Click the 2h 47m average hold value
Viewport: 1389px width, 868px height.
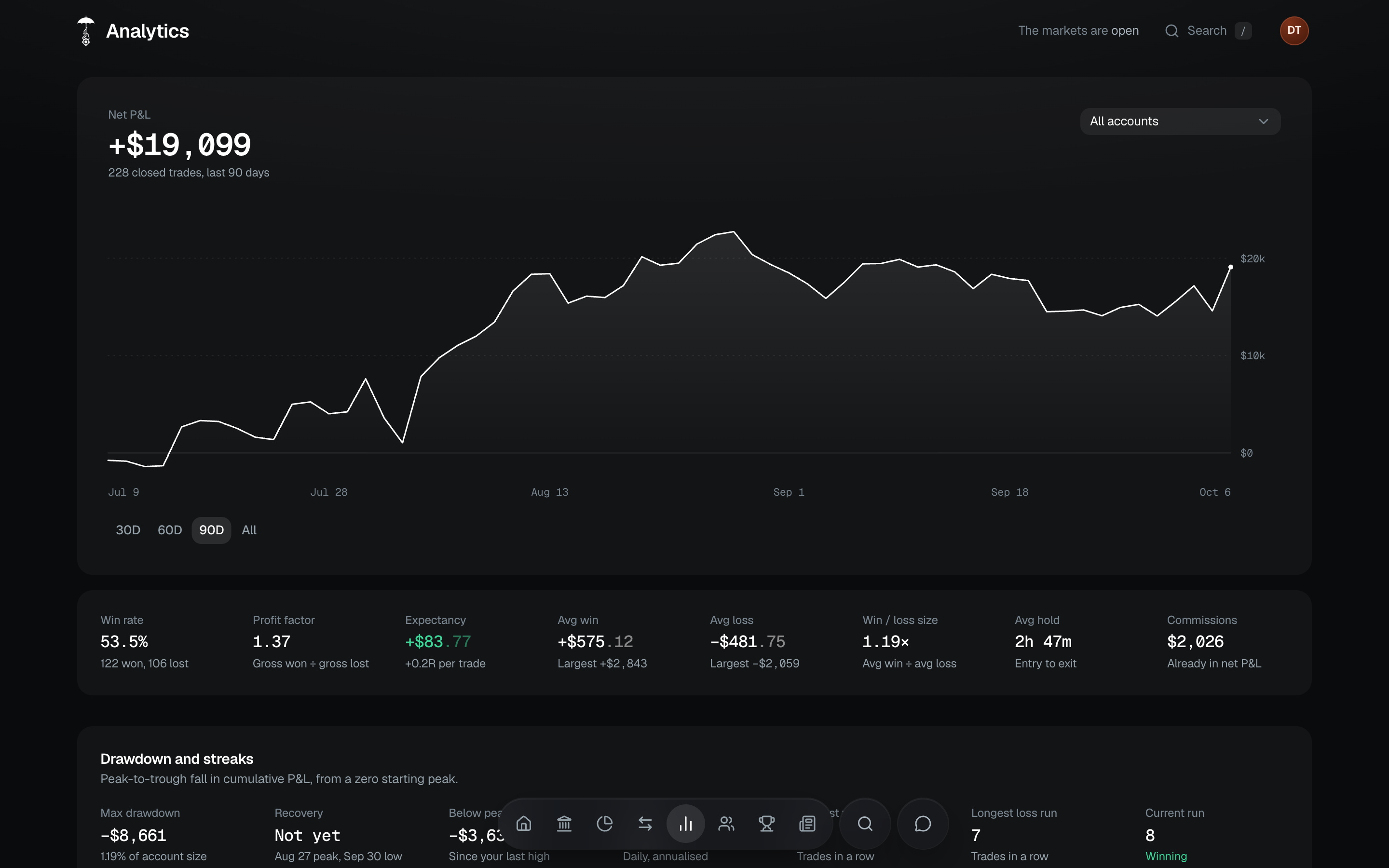(1043, 642)
